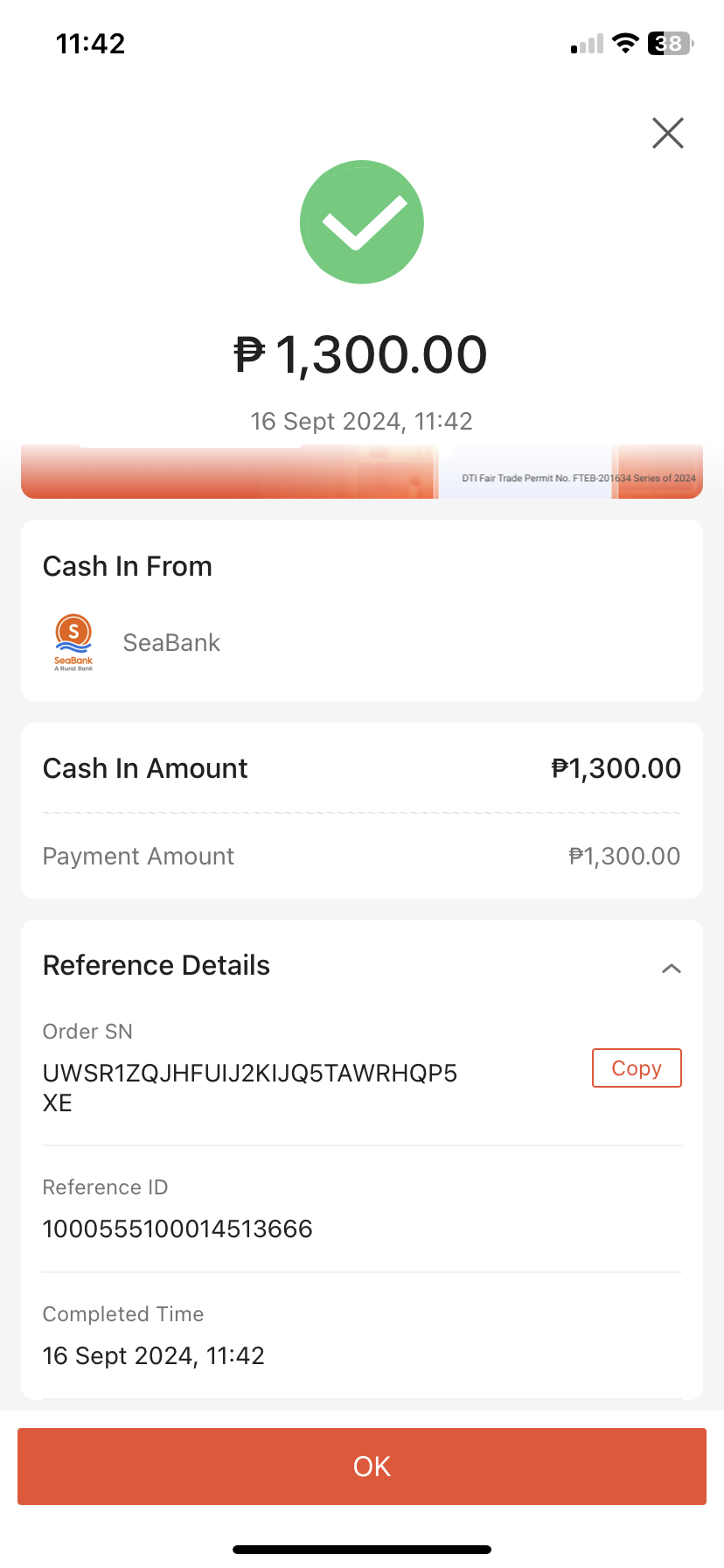The image size is (724, 1568).
Task: Tap the Completed Time value
Action: 154,1355
